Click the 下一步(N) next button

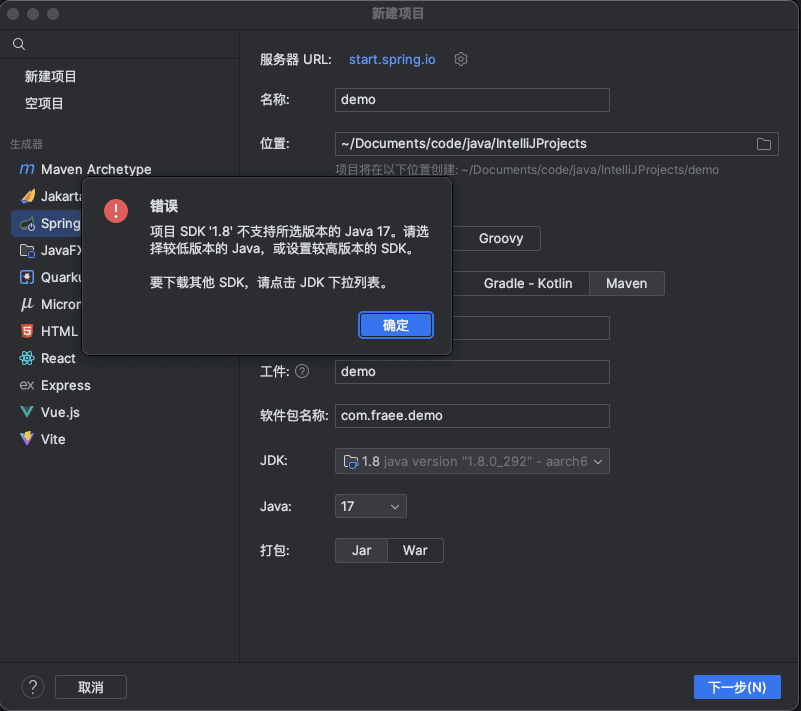tap(737, 687)
